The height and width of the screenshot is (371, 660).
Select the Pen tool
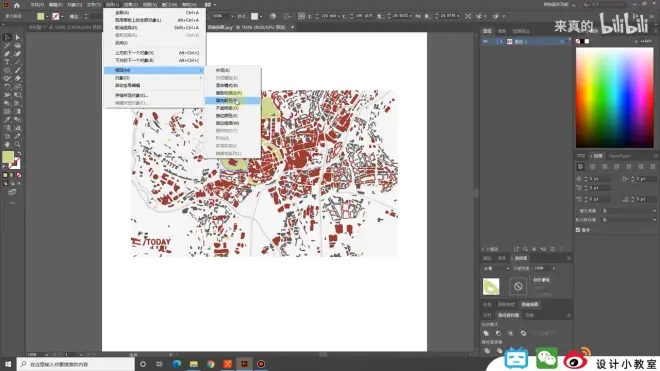(7, 54)
